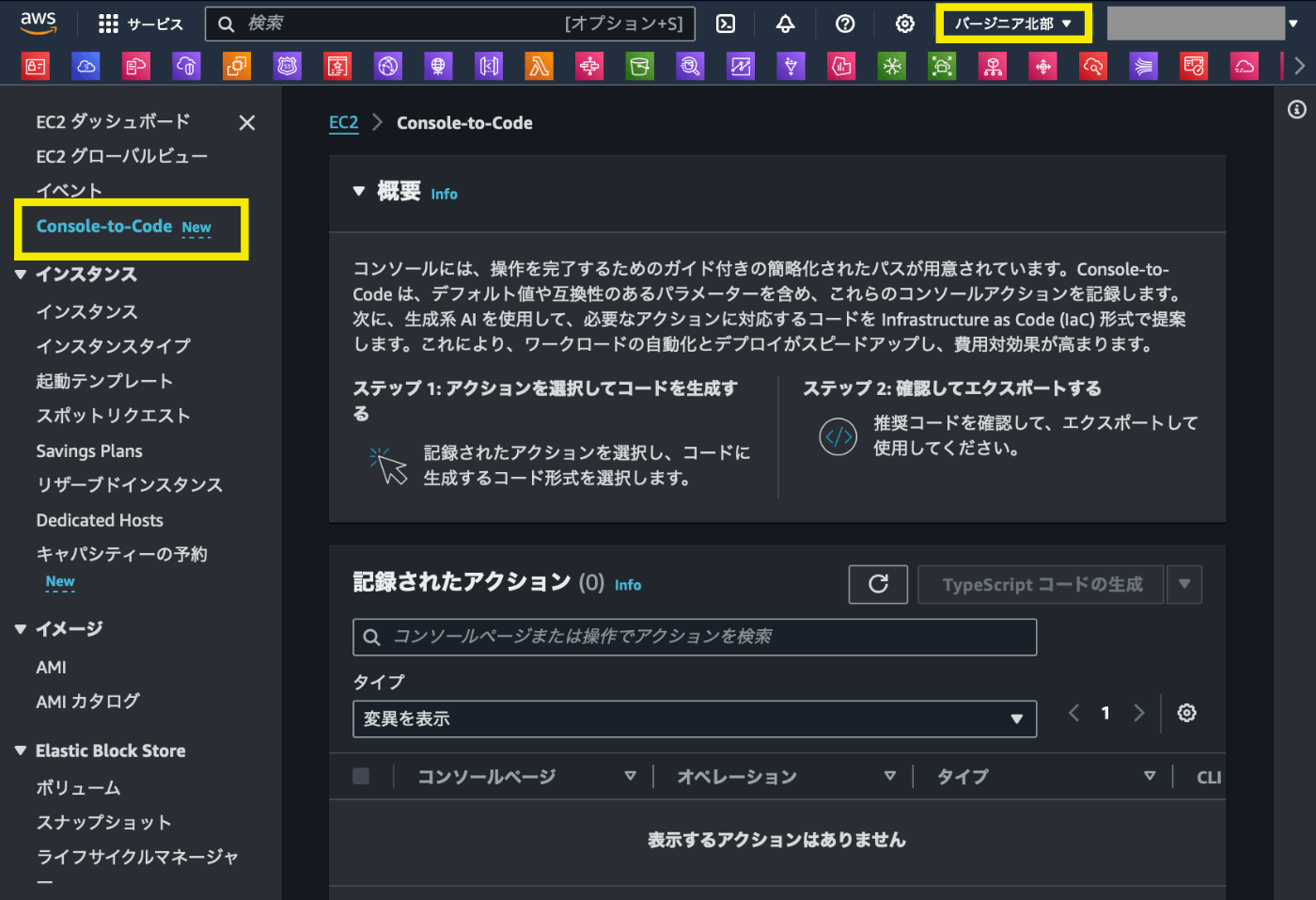Open the サービス menu
Image resolution: width=1316 pixels, height=900 pixels.
coord(141,24)
